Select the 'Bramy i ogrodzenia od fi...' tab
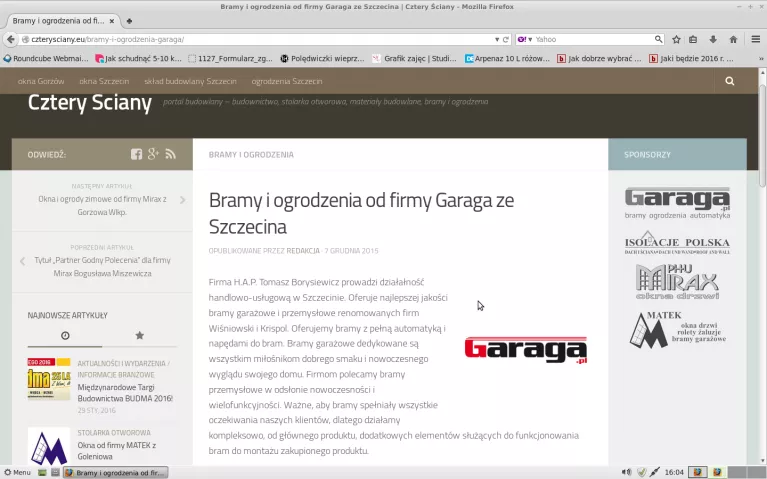767x479 pixels. click(58, 21)
